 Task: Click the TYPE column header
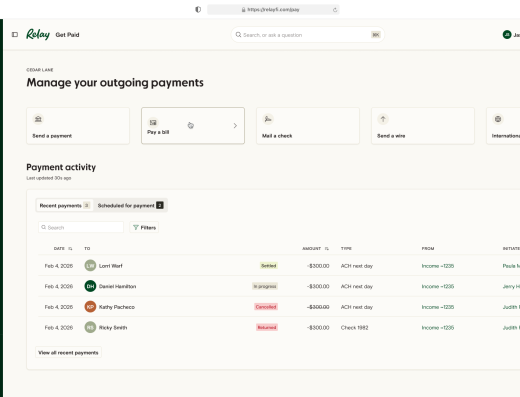(x=346, y=249)
